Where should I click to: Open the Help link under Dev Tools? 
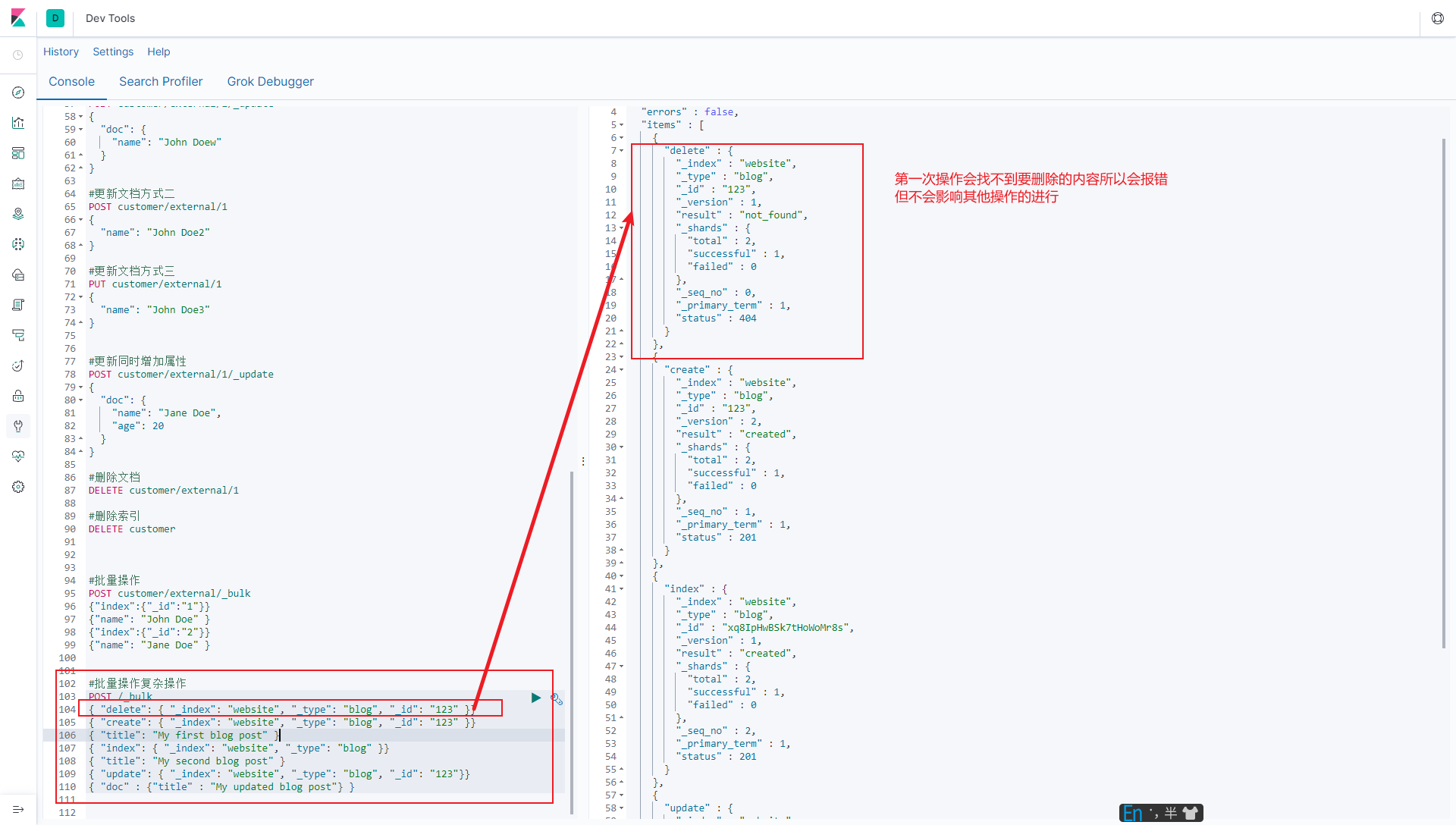coord(158,52)
